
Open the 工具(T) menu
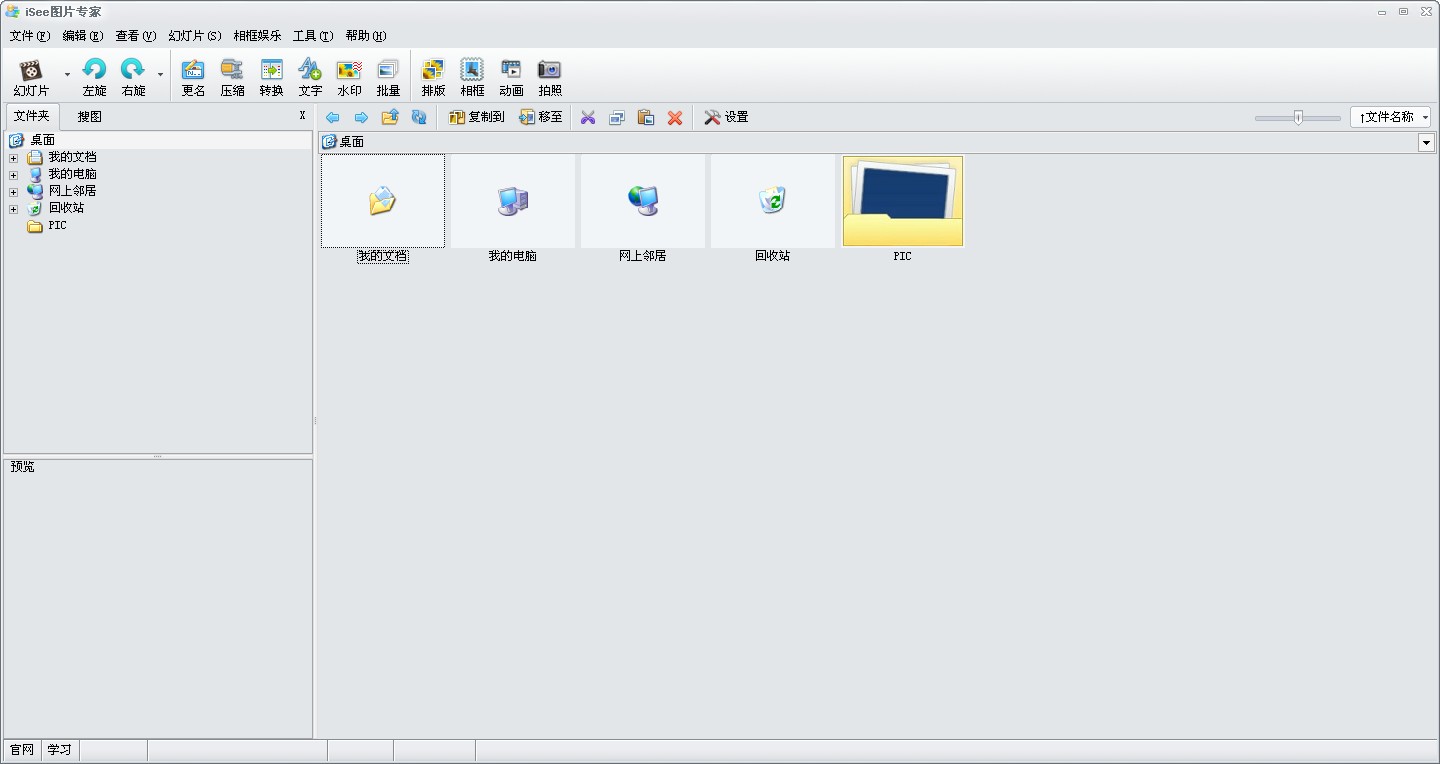pyautogui.click(x=312, y=35)
